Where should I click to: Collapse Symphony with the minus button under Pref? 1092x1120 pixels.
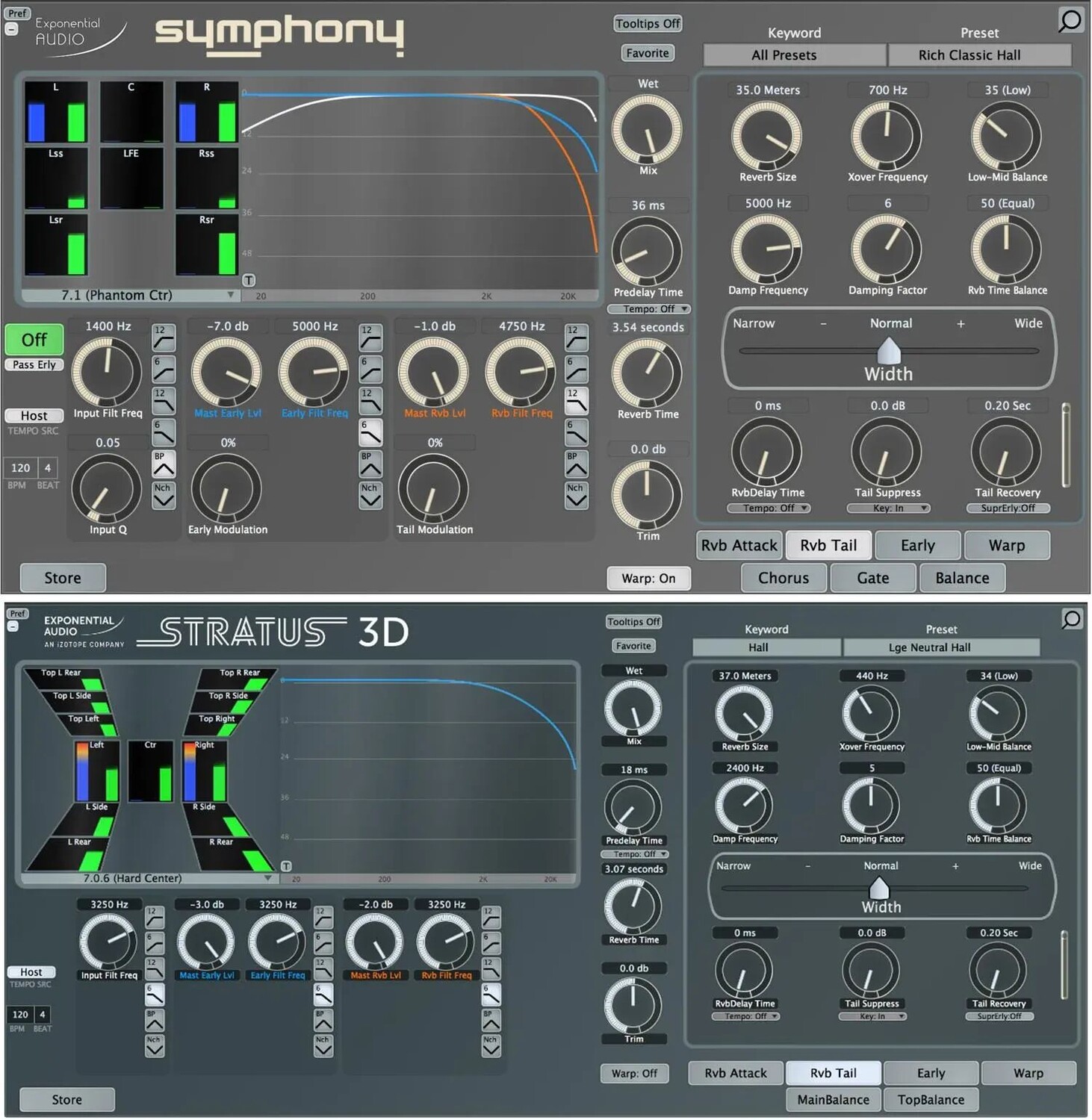coord(12,29)
